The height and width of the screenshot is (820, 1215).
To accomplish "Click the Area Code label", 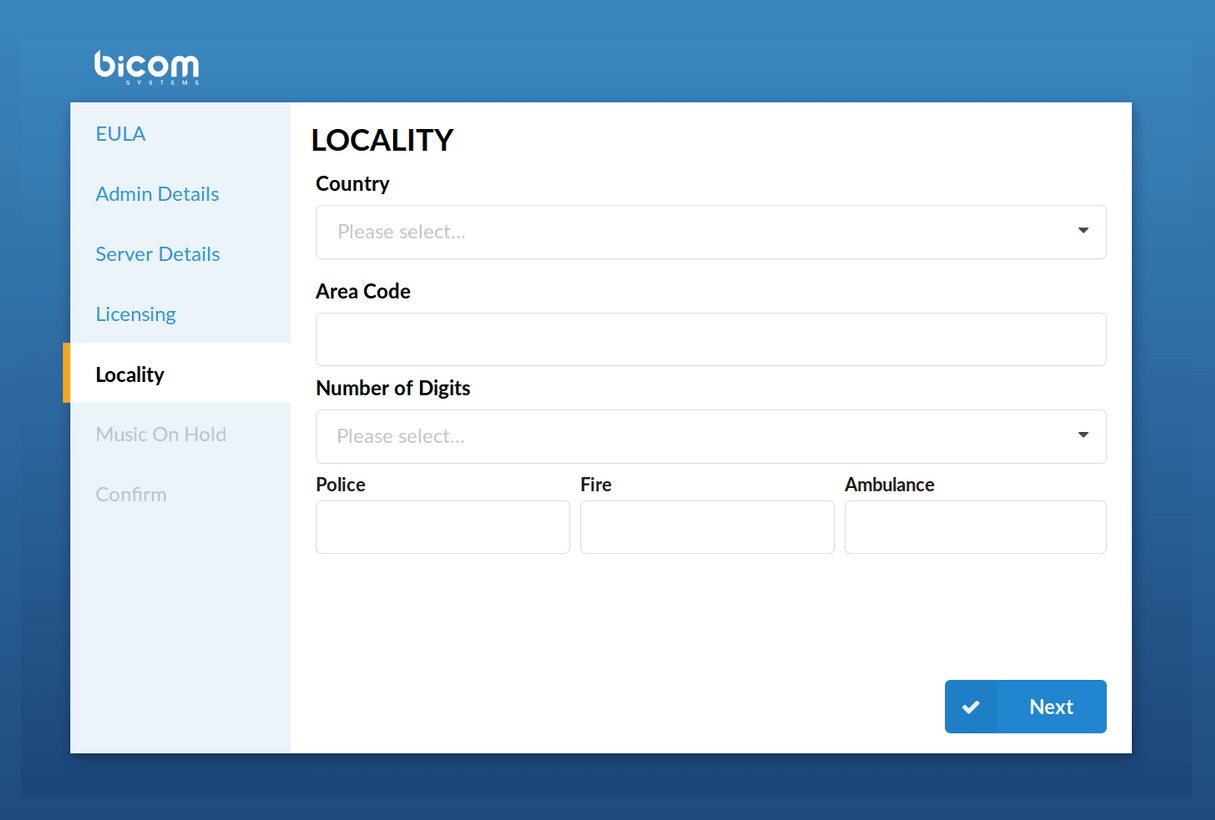I will click(363, 291).
